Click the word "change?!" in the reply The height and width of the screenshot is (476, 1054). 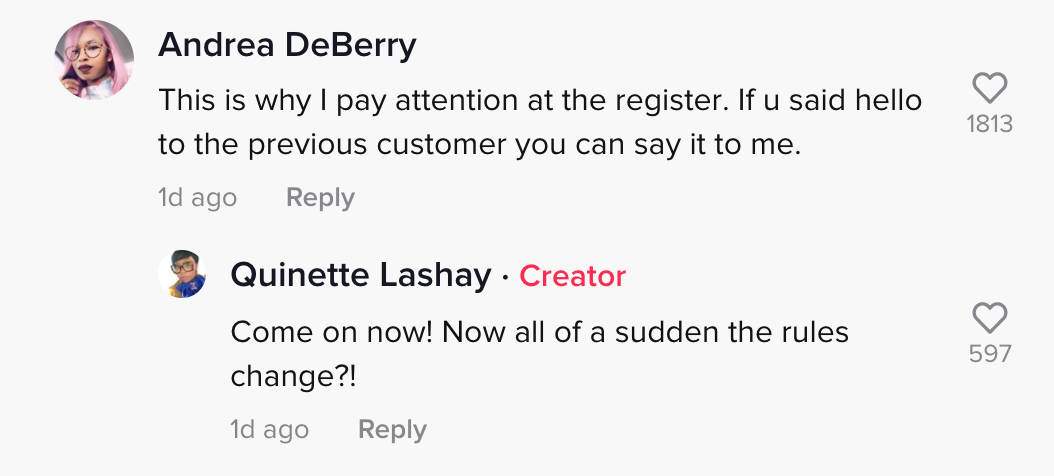[x=293, y=376]
